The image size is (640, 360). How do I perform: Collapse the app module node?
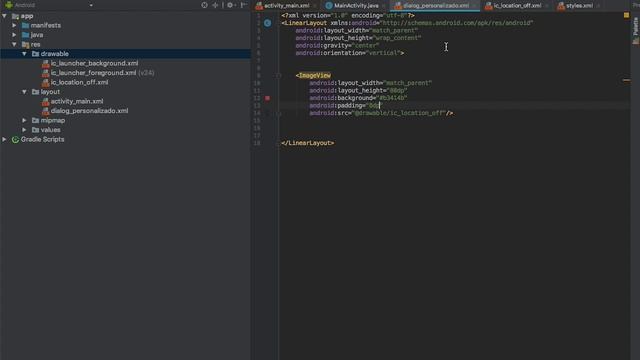click(x=4, y=16)
